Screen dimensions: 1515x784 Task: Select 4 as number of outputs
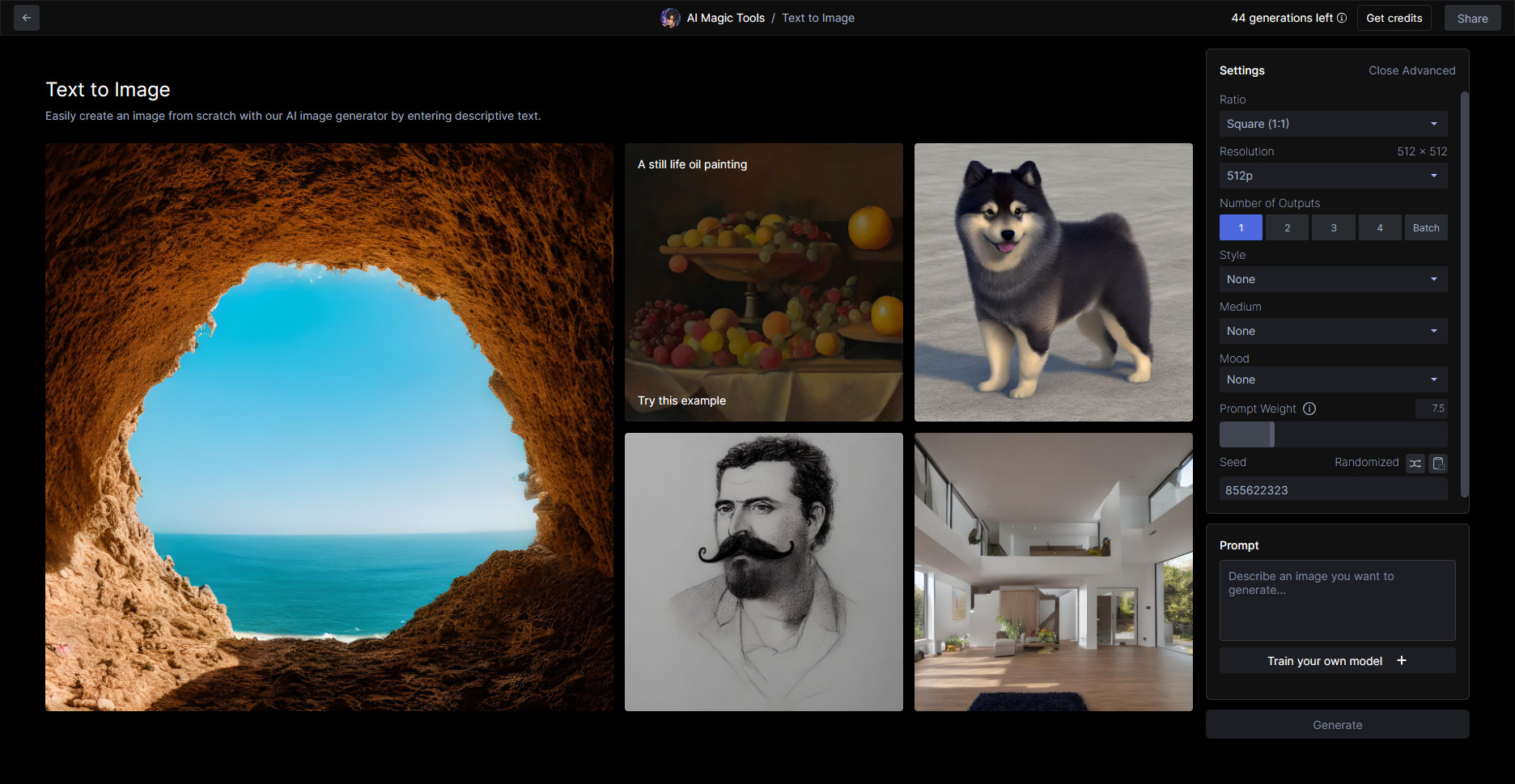(1380, 228)
